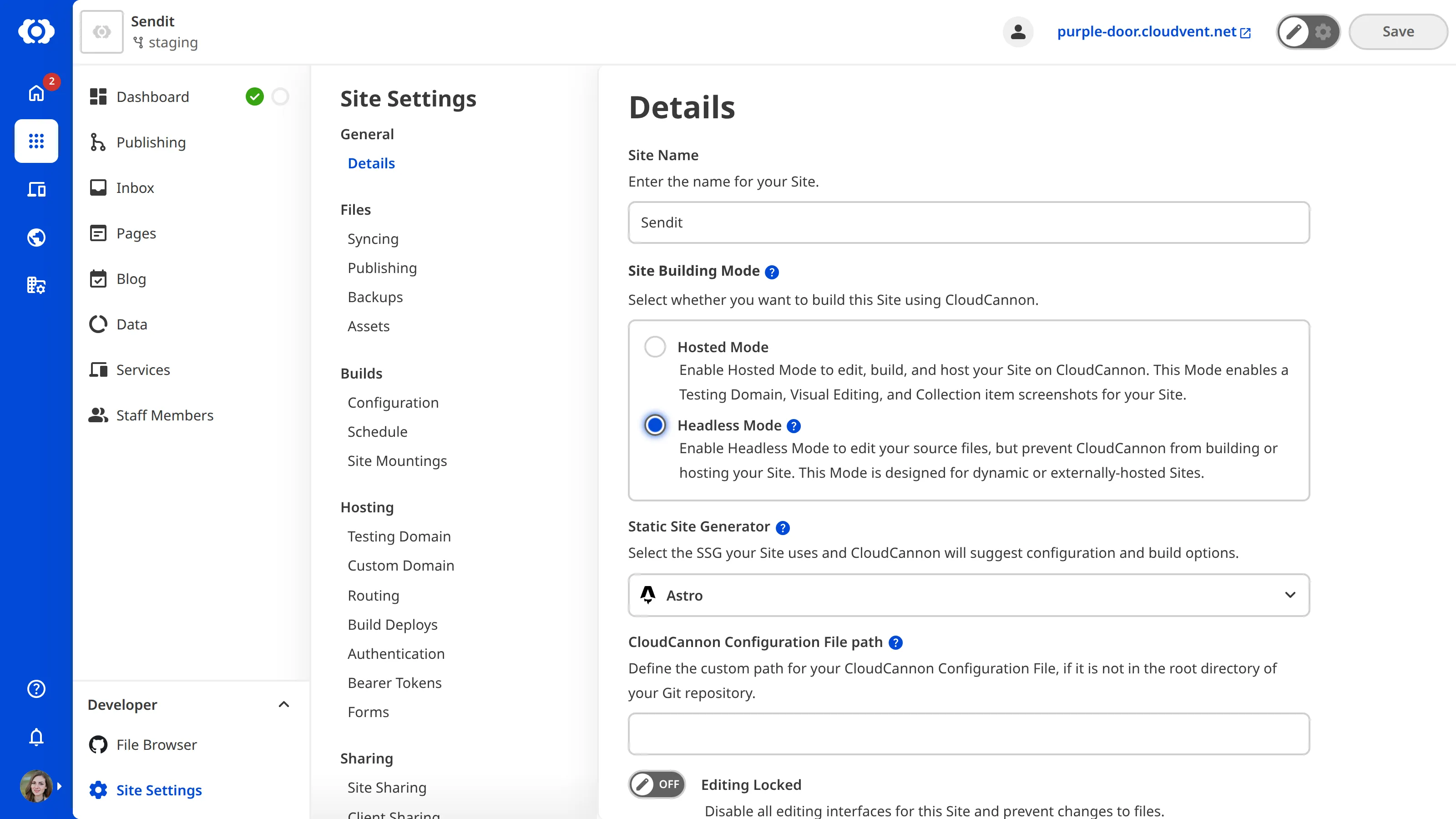Screen dimensions: 1456x819
Task: Select the Hosted Mode radio button
Action: pyautogui.click(x=655, y=346)
